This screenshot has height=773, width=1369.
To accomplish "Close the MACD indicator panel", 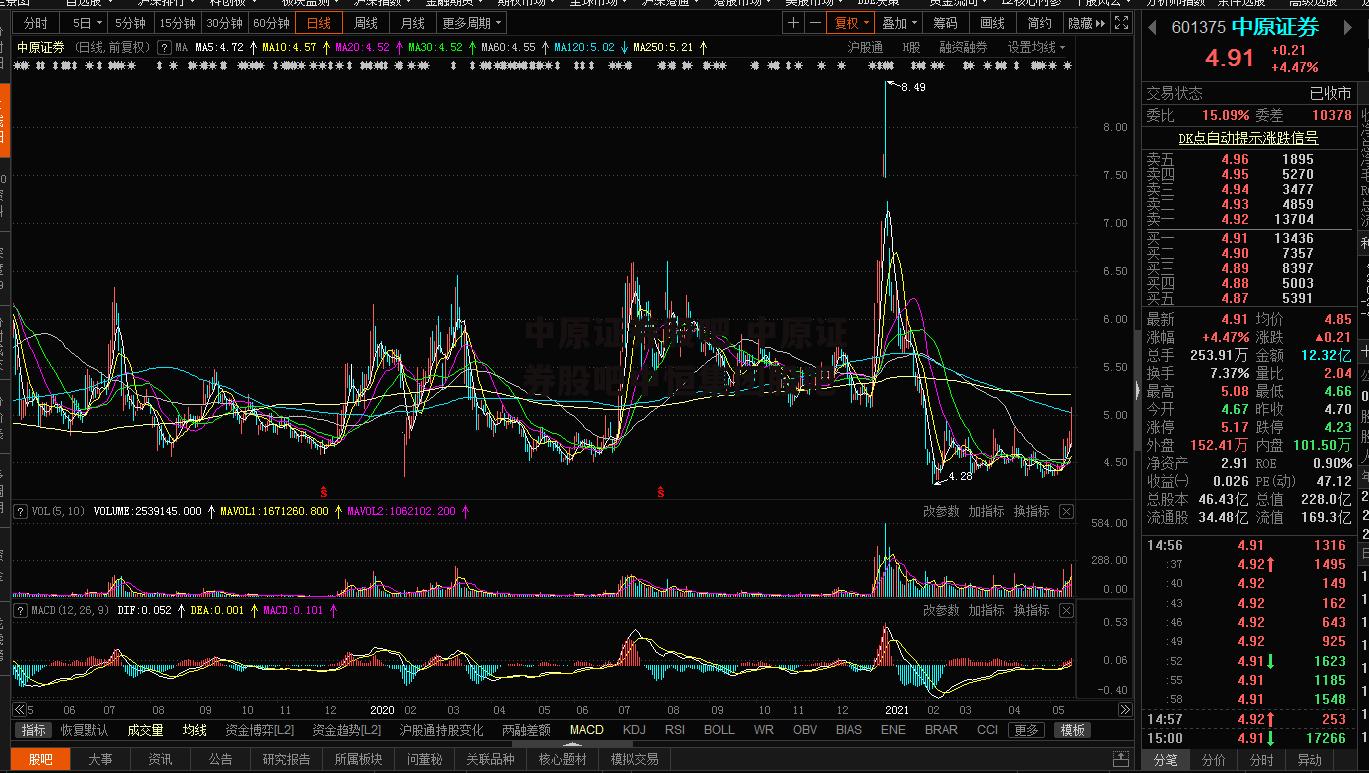I will (x=1066, y=609).
